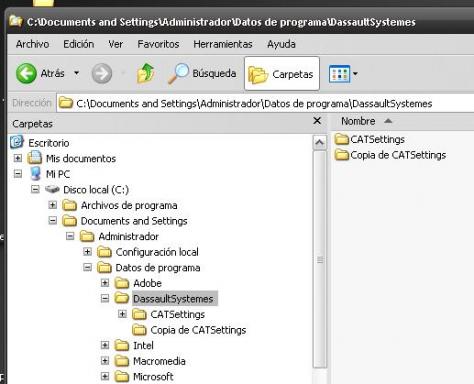Select the Mi PC computer icon
Viewport: 474px width, 384px height.
point(35,174)
